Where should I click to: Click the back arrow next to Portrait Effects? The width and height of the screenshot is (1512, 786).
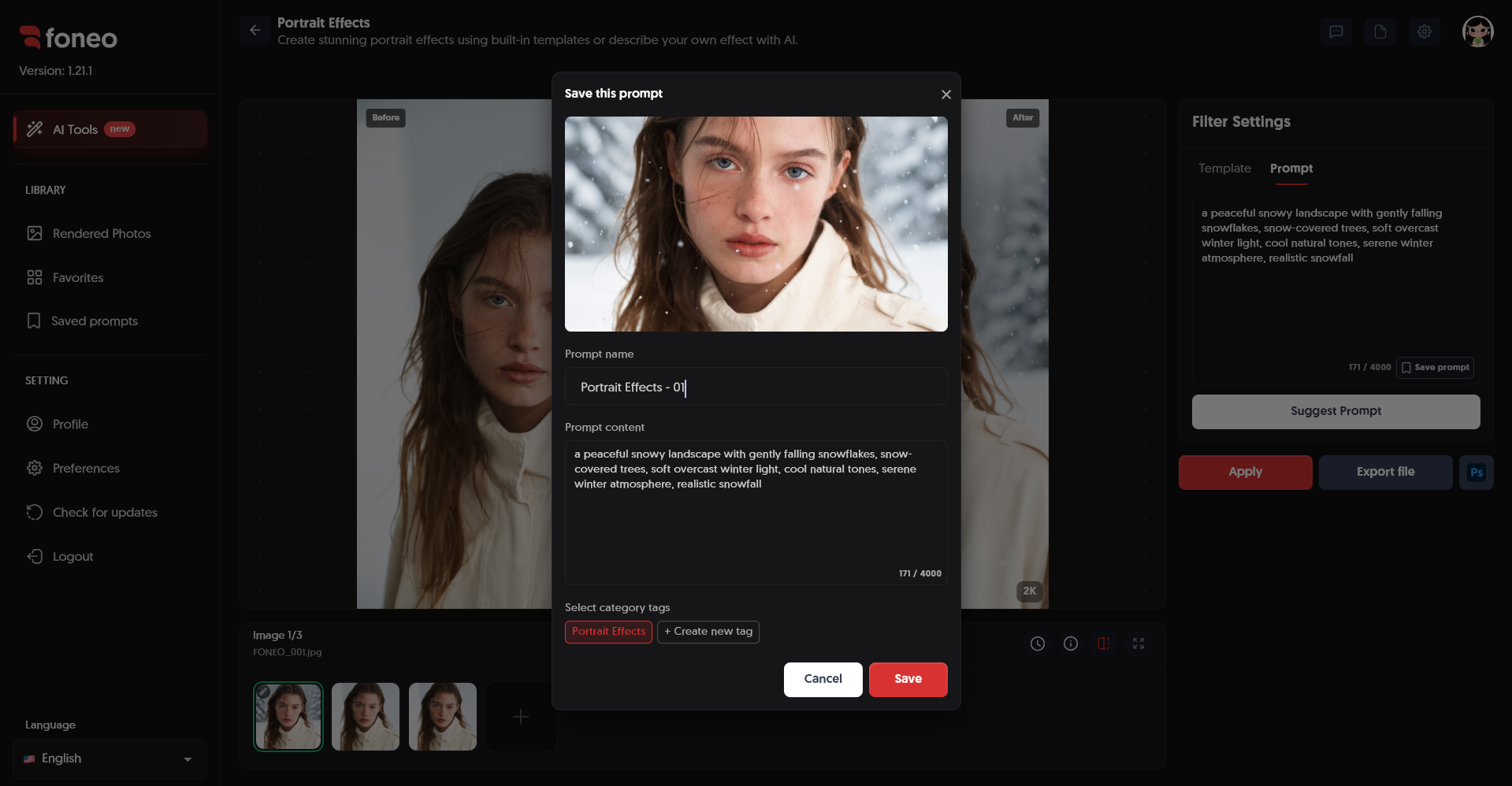pyautogui.click(x=255, y=30)
